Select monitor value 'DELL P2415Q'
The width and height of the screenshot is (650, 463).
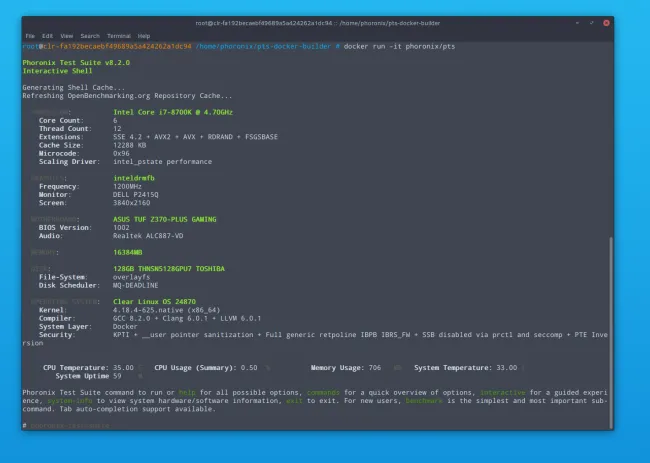tap(136, 194)
